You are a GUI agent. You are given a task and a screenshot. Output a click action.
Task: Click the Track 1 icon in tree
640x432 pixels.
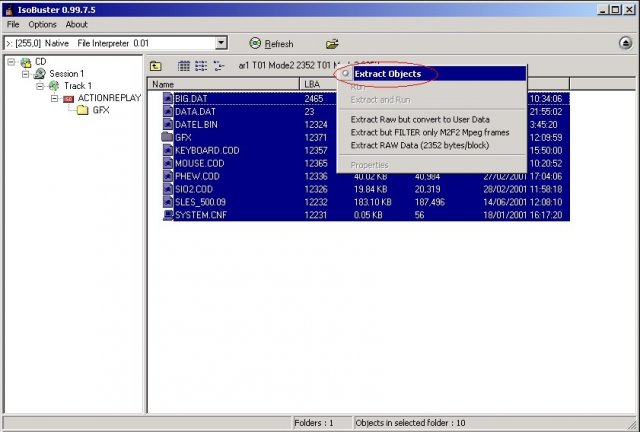[54, 86]
